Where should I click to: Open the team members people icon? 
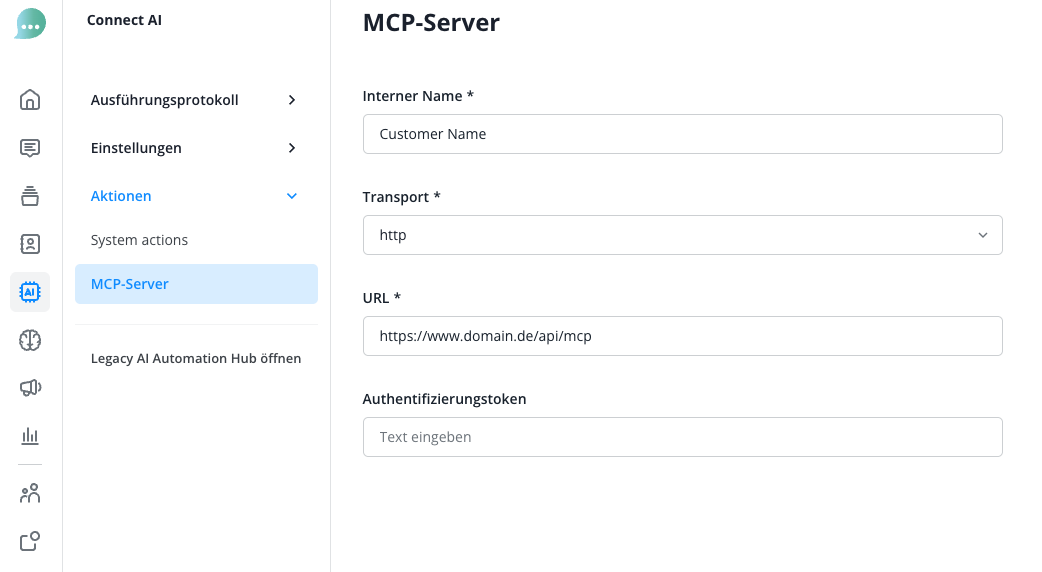(x=30, y=493)
